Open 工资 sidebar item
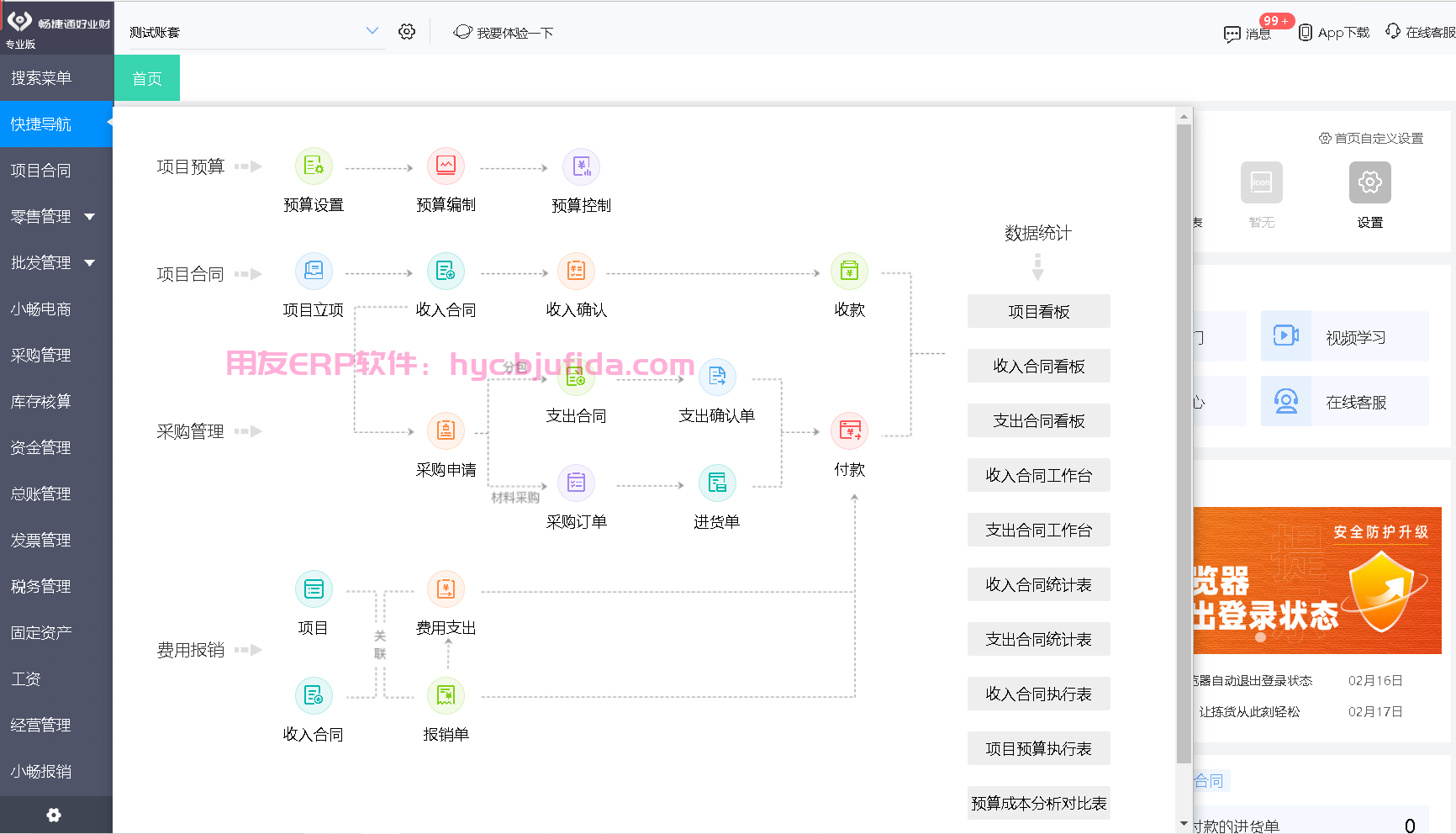 [x=56, y=679]
